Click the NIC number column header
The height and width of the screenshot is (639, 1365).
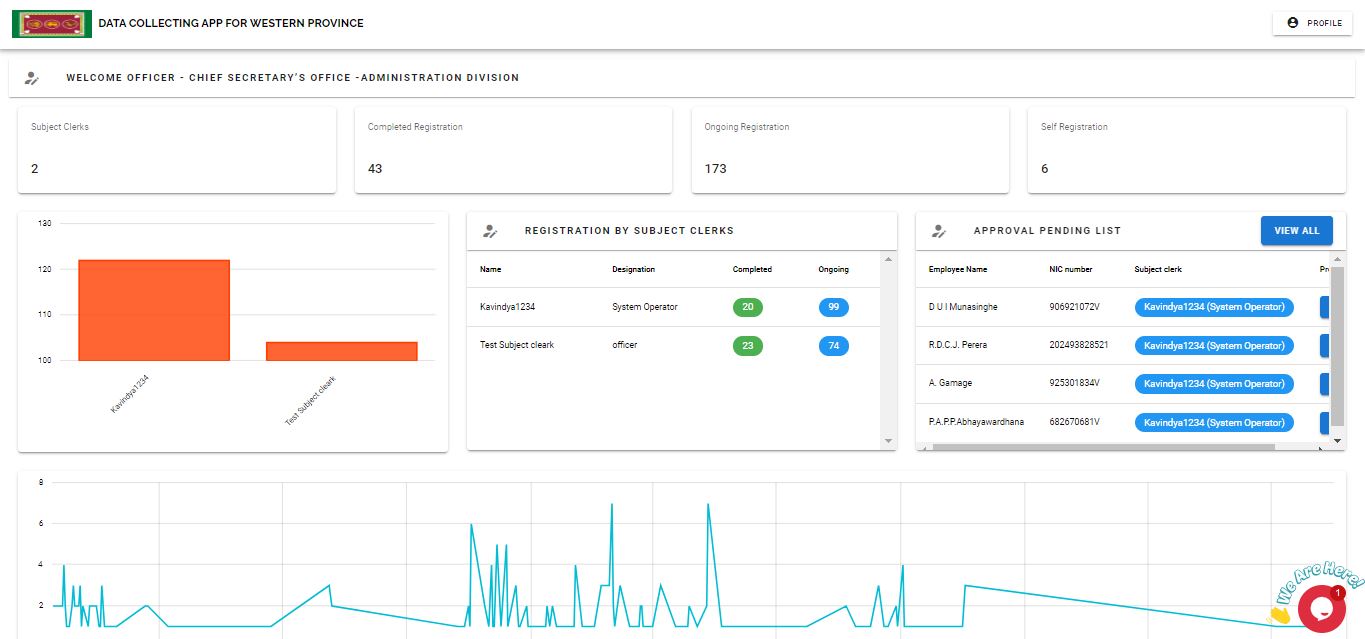[x=1071, y=269]
